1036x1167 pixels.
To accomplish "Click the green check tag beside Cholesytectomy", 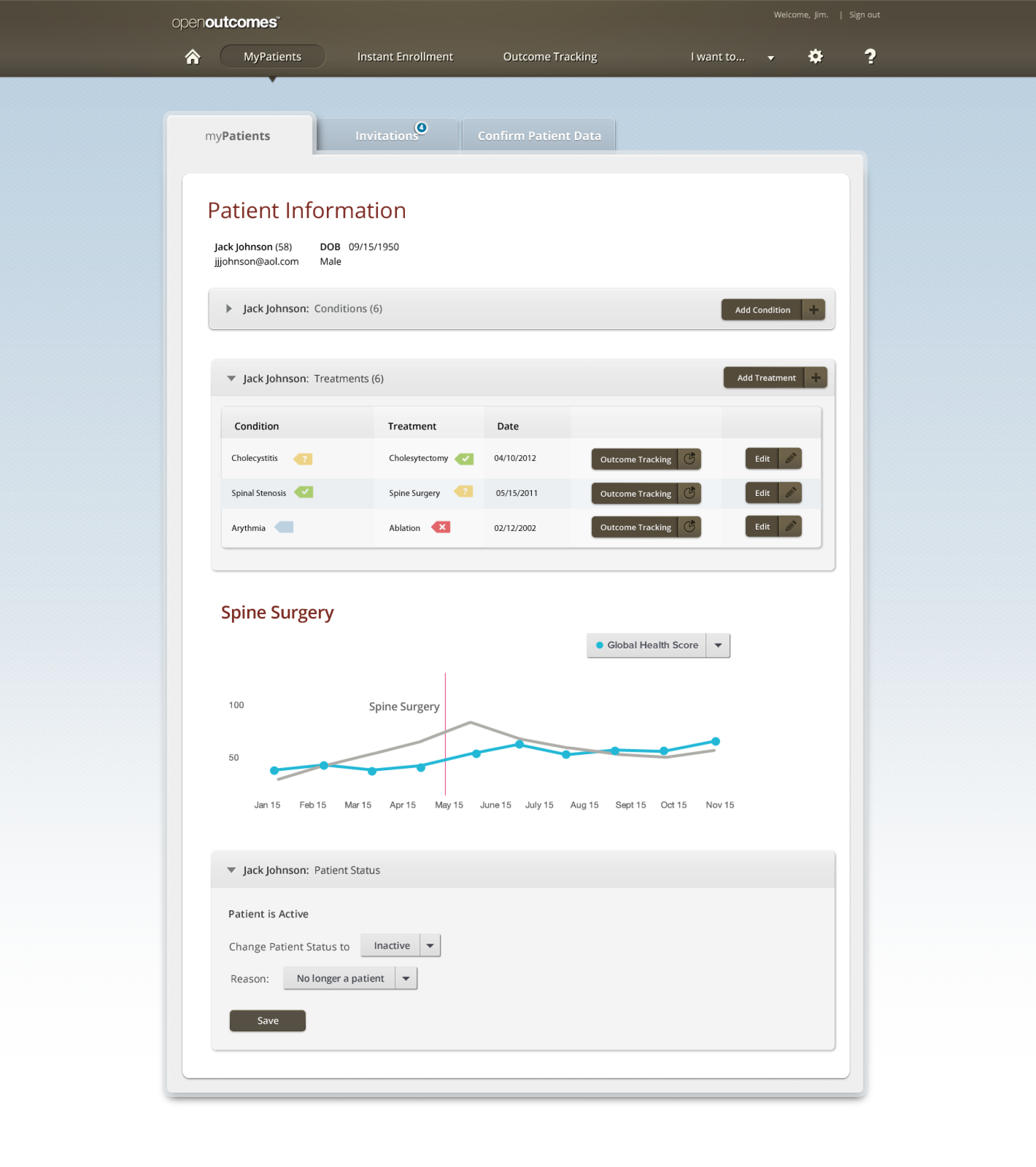I will pos(464,458).
